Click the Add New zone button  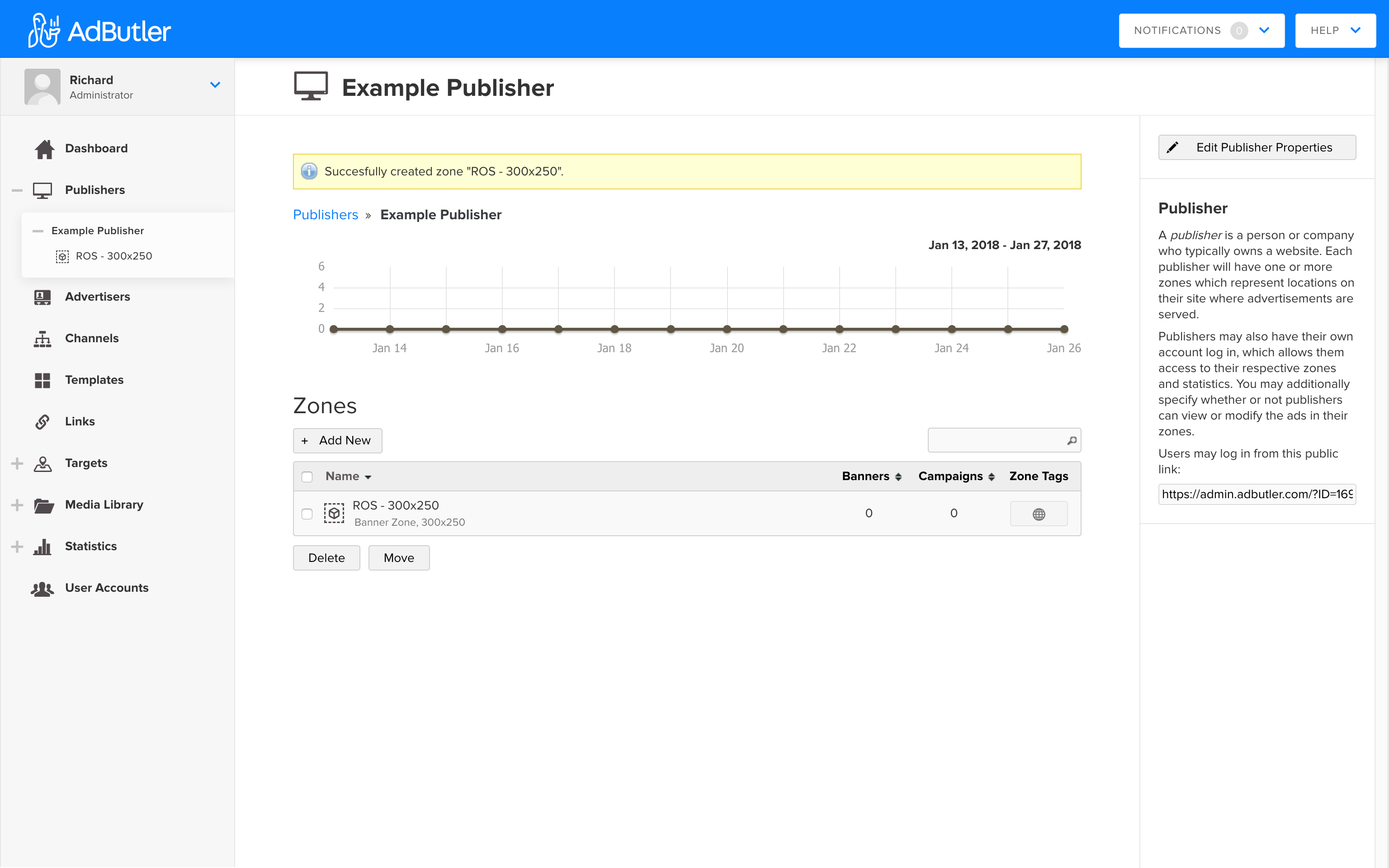[x=337, y=440]
